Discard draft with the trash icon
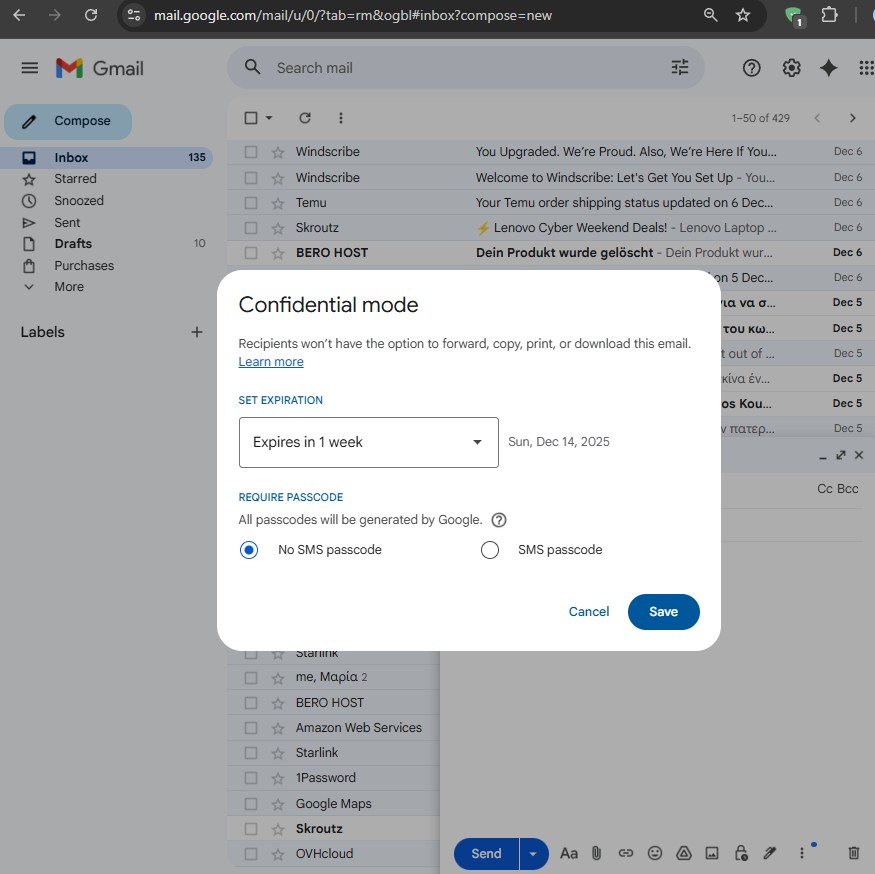 pyautogui.click(x=853, y=853)
